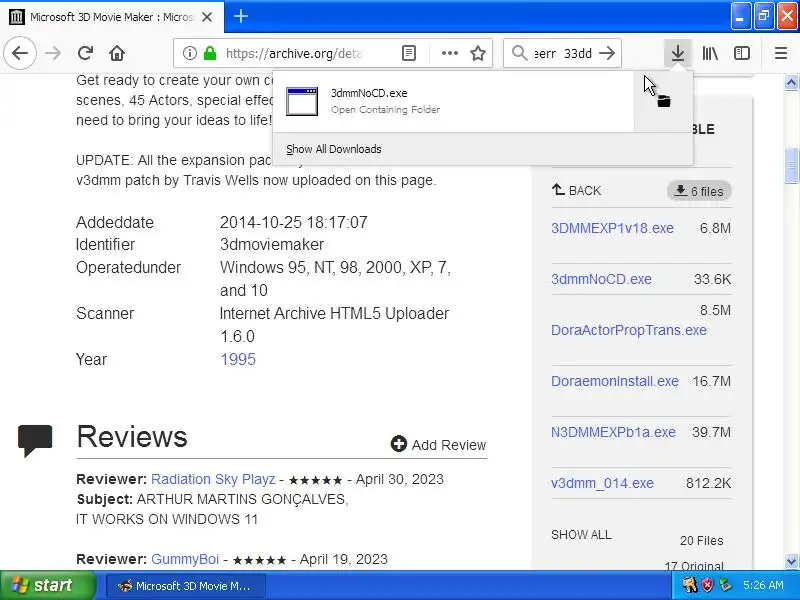
Task: Reload the current page
Action: pyautogui.click(x=85, y=53)
